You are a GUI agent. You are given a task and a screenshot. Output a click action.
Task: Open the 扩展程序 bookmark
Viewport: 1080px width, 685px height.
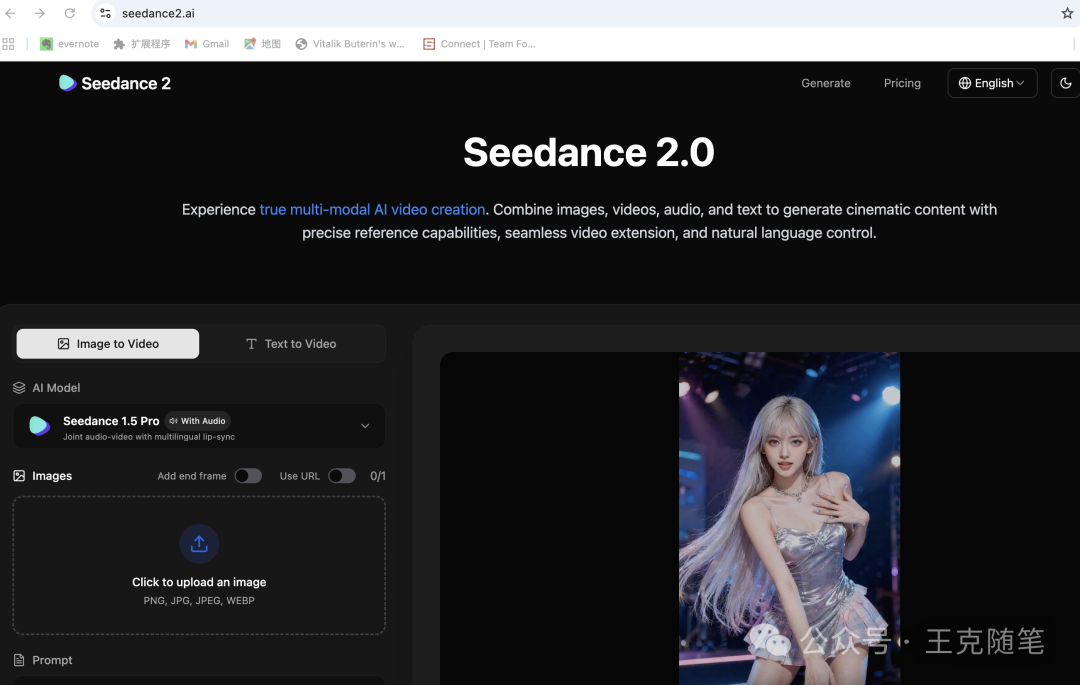pos(142,44)
